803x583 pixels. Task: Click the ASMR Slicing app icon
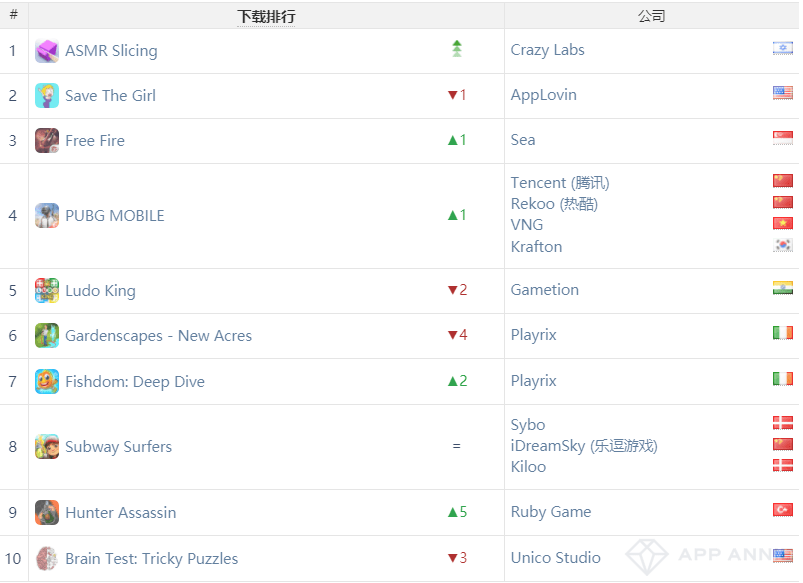click(47, 51)
